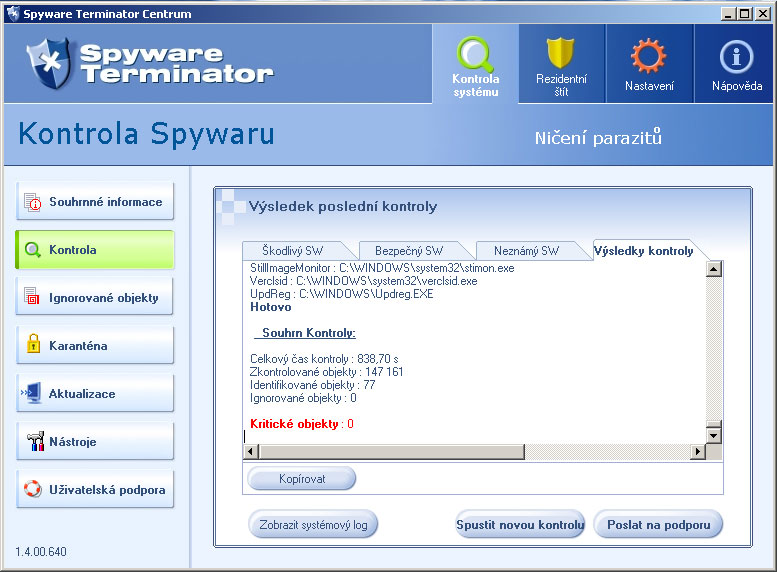
Task: Click 'Ignorované objekty : 0' result line
Action: [x=303, y=398]
